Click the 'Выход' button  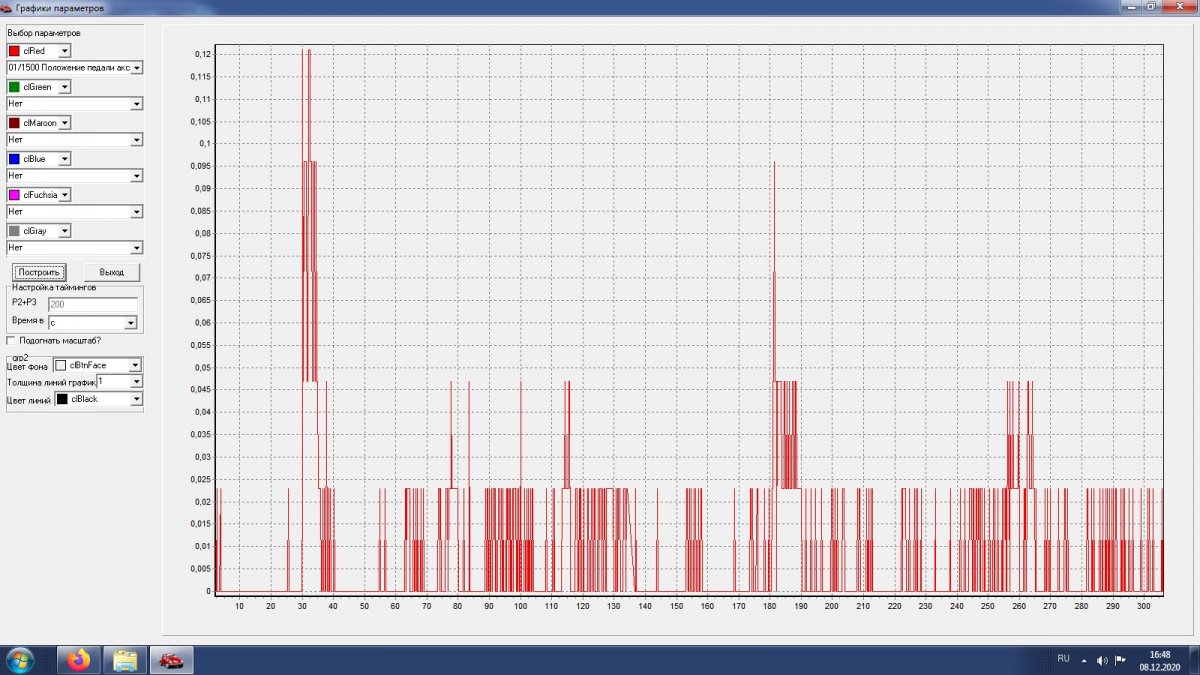tap(112, 272)
